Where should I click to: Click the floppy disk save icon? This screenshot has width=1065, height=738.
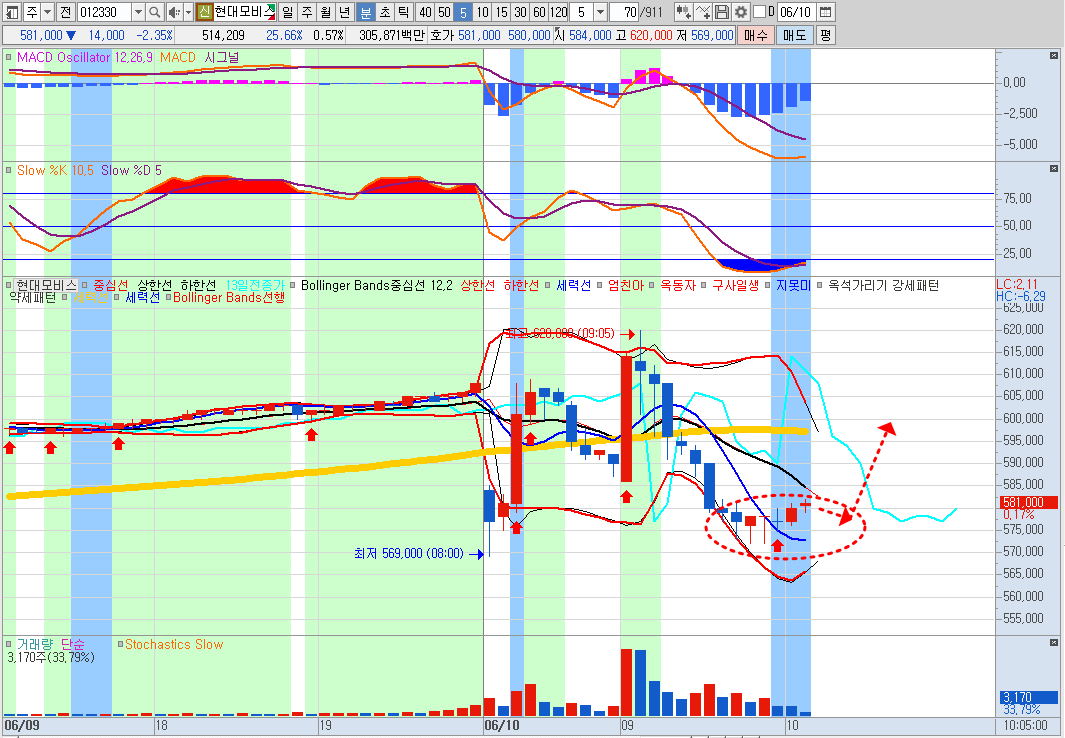click(722, 12)
